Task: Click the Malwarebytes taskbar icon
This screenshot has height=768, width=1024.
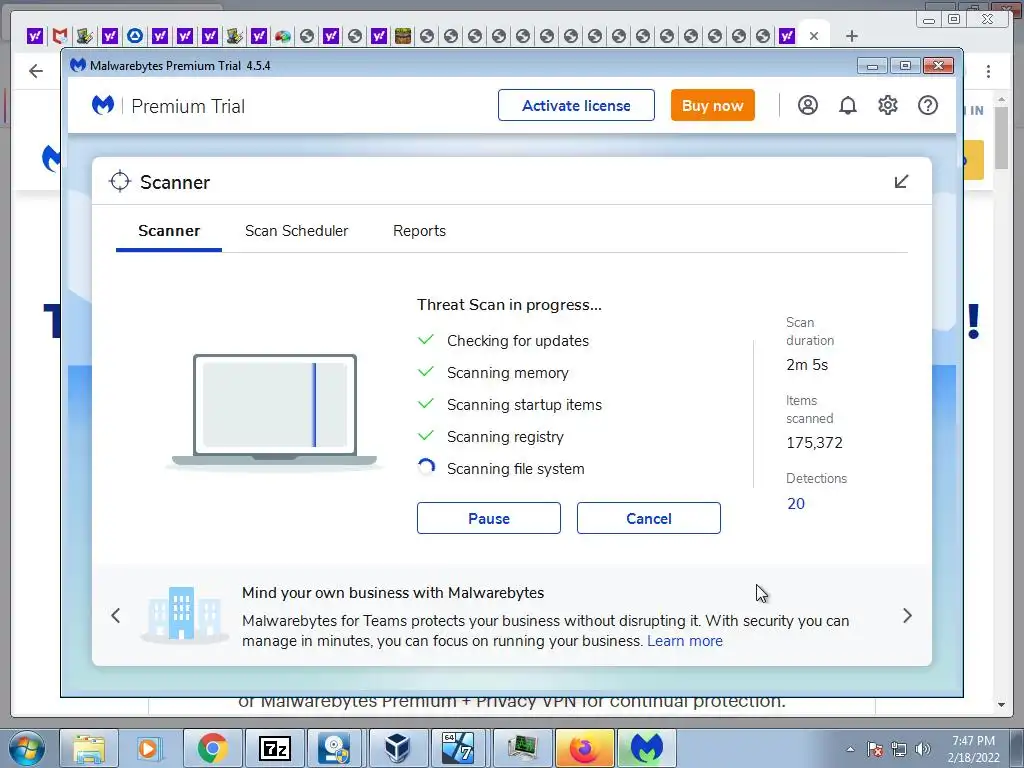Action: [647, 748]
